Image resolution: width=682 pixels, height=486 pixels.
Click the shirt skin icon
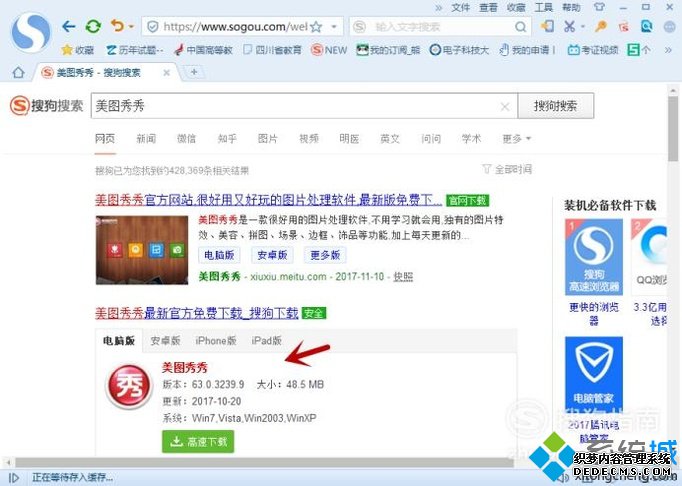click(599, 7)
